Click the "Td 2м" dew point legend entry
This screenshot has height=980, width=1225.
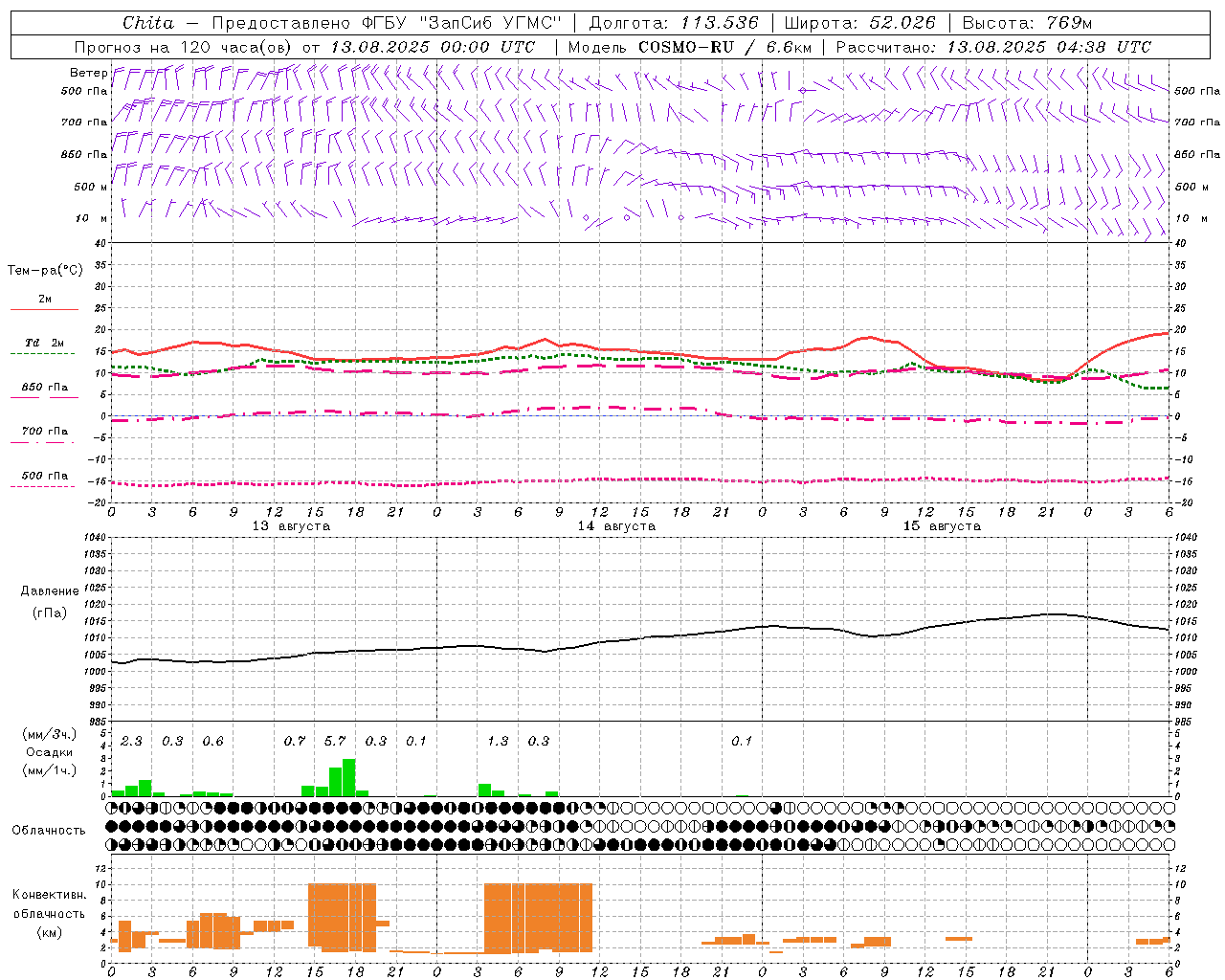coord(44,343)
